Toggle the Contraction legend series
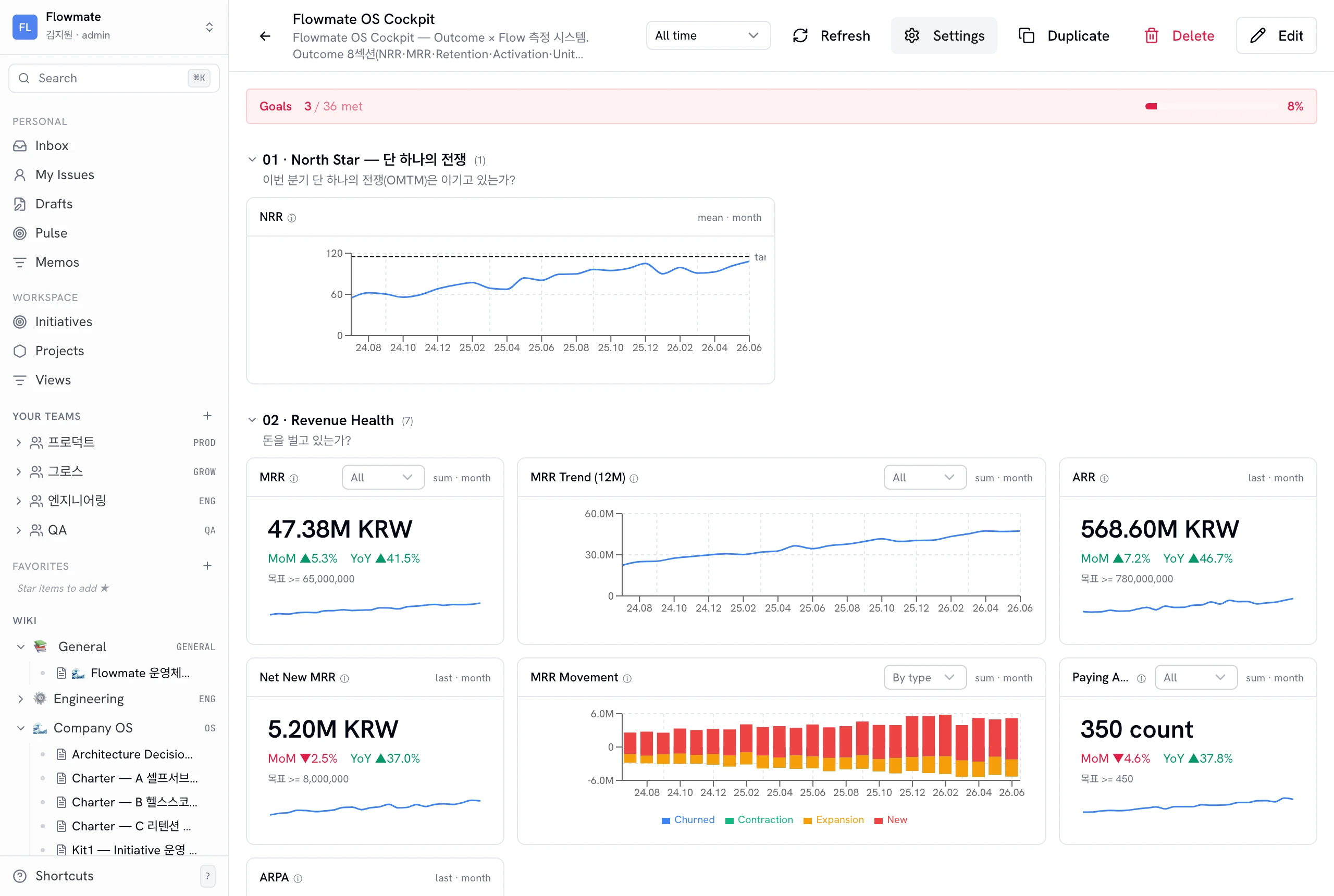The height and width of the screenshot is (896, 1334). pos(759,820)
